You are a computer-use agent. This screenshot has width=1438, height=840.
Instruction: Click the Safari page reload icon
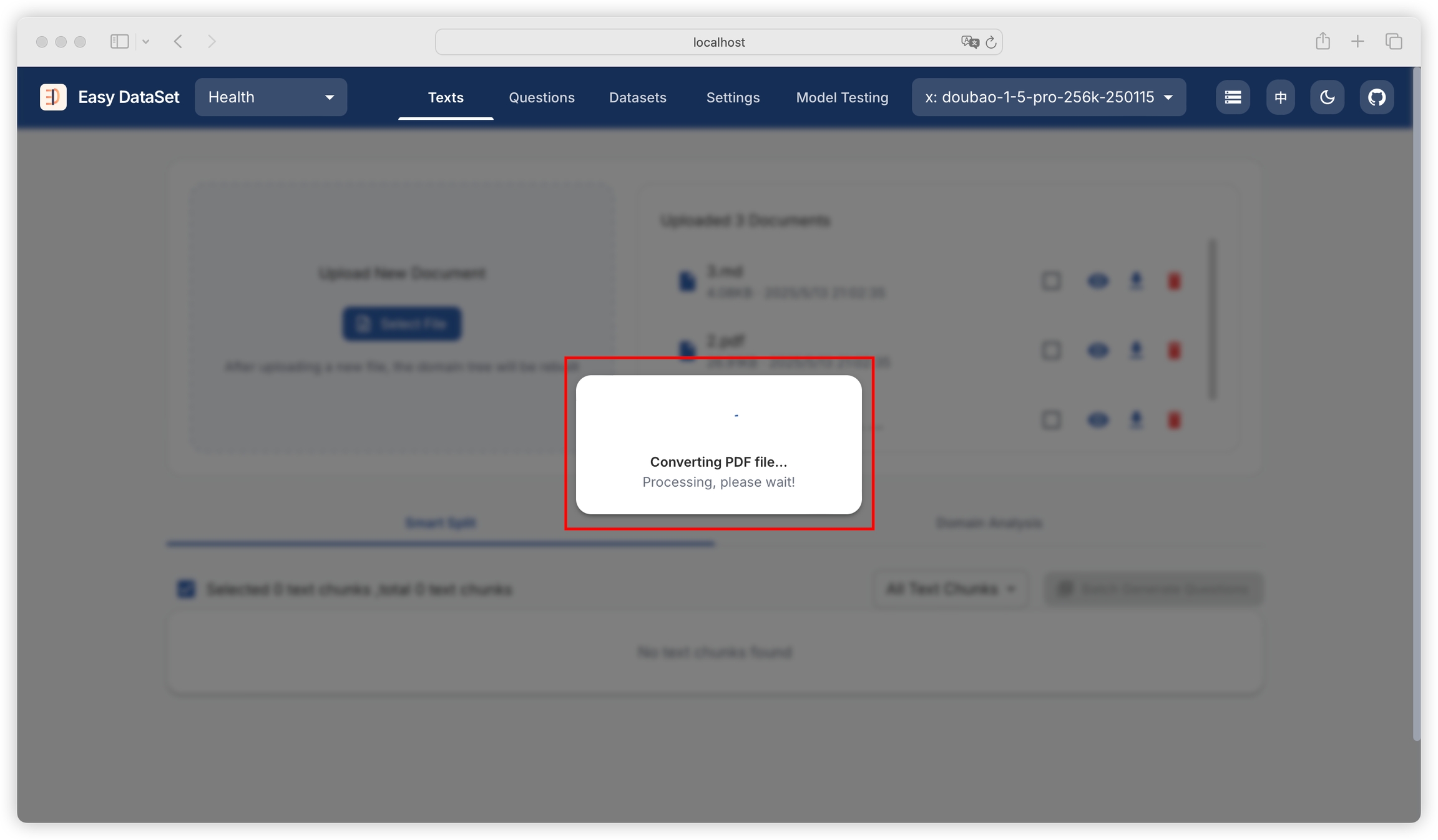point(990,42)
